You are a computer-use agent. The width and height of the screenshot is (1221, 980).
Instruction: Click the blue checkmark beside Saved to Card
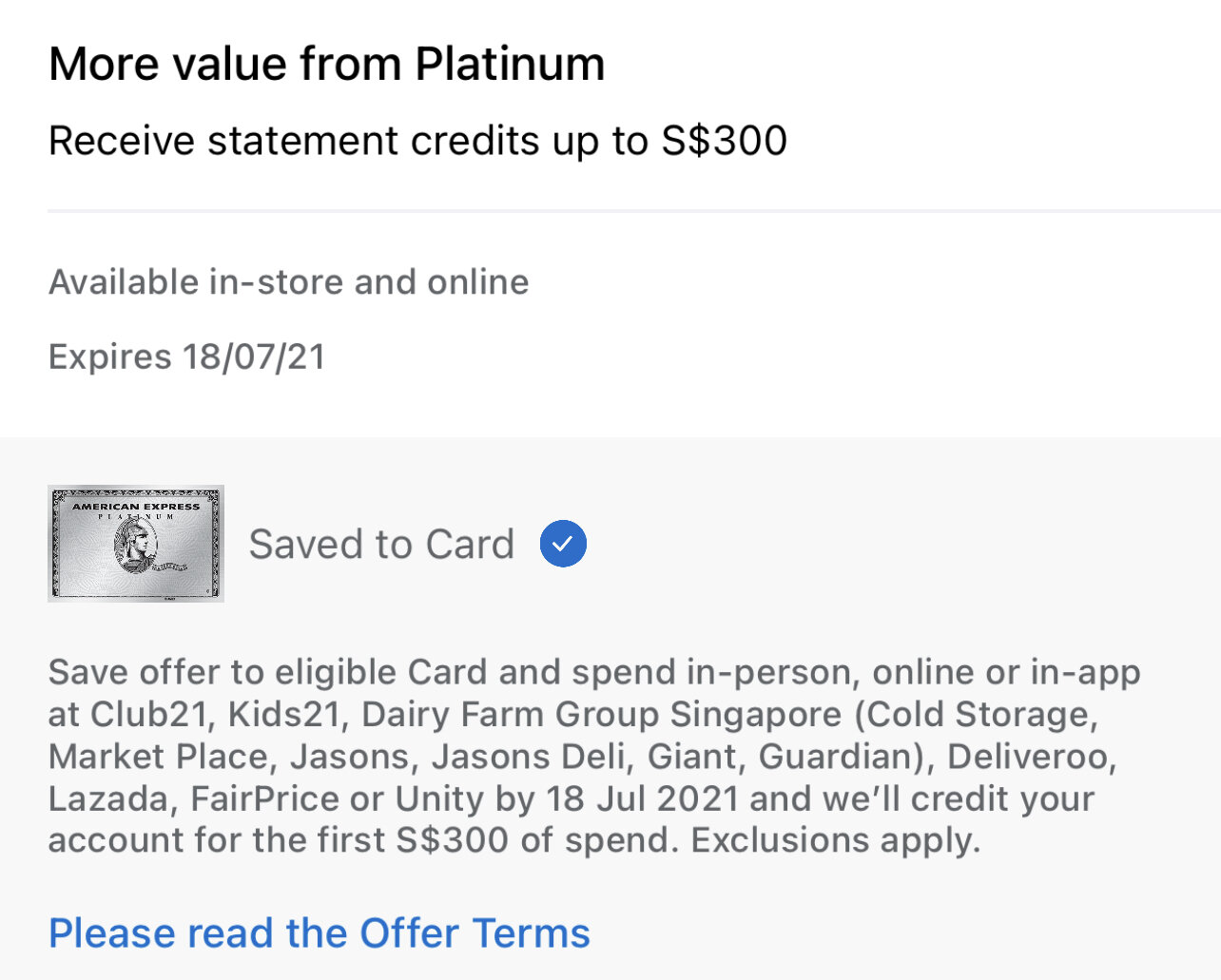(563, 544)
